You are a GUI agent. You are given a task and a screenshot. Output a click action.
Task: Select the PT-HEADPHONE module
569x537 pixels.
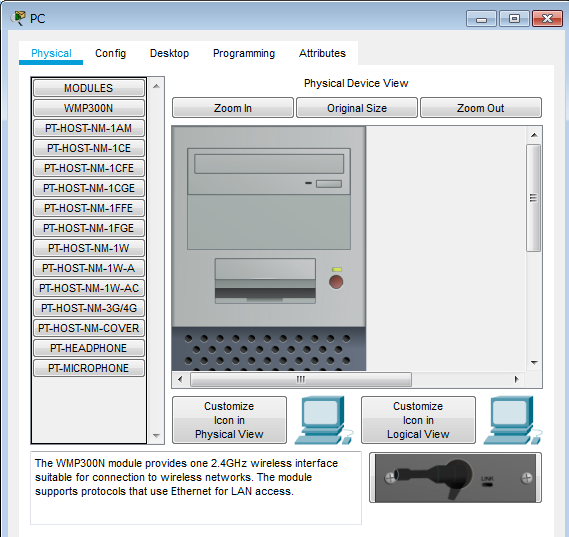(89, 348)
